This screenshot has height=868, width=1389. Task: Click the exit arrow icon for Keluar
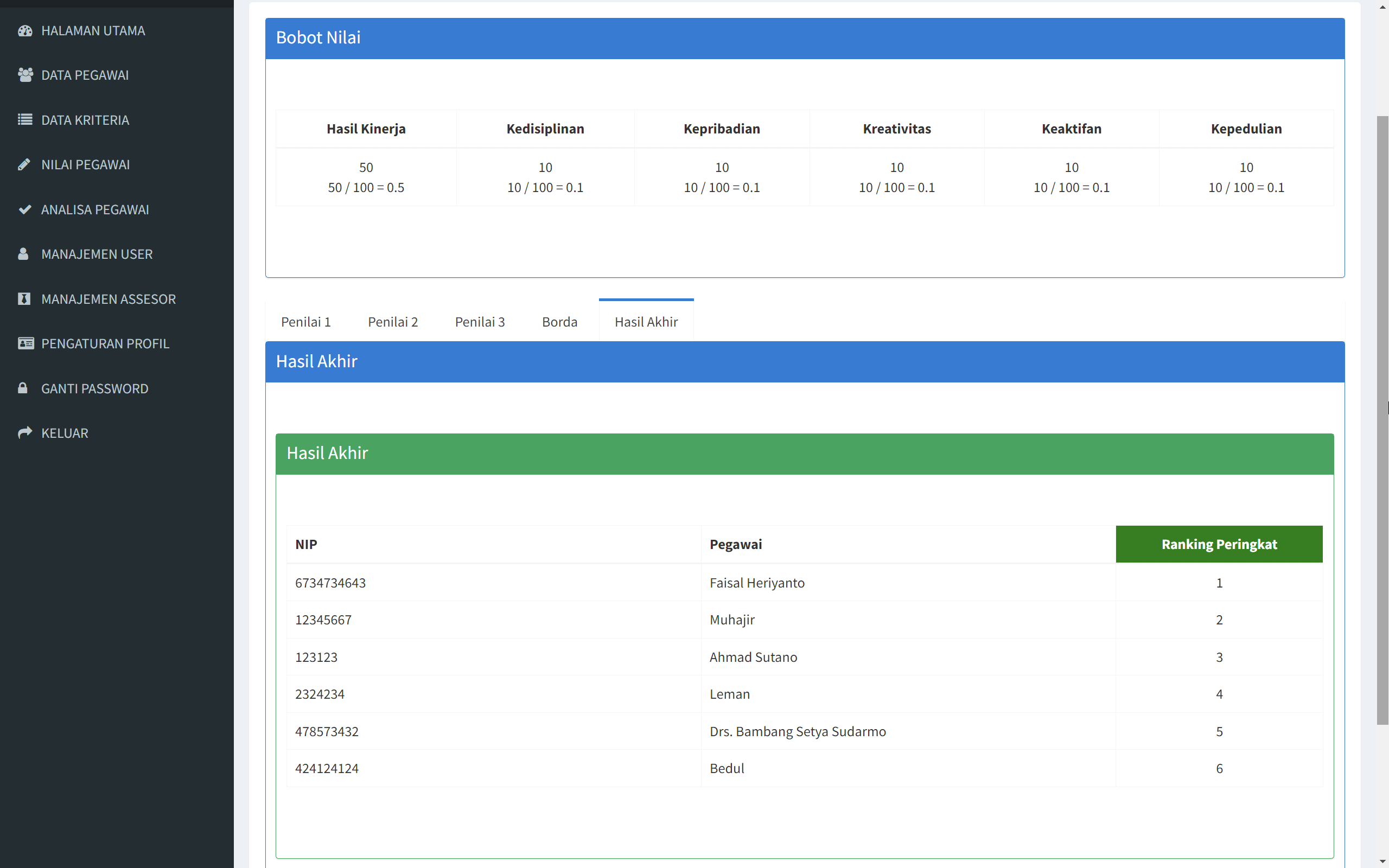26,432
